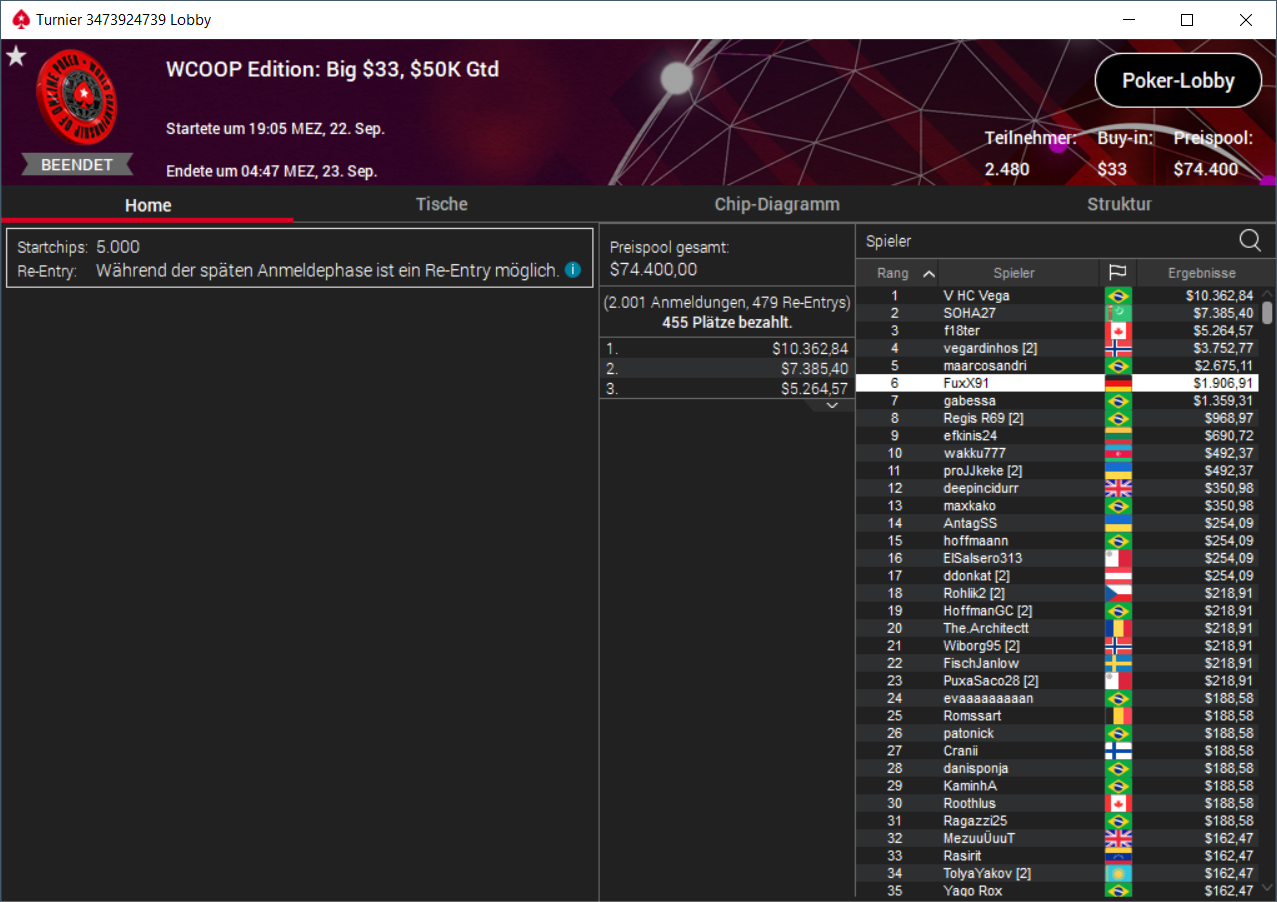Click the PokerStars spade logo in title bar
This screenshot has height=902, width=1277.
click(x=21, y=19)
